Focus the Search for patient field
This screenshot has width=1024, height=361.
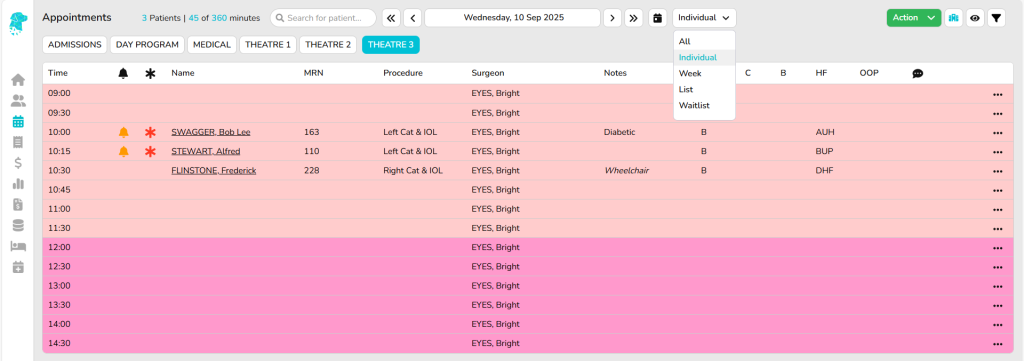point(323,18)
